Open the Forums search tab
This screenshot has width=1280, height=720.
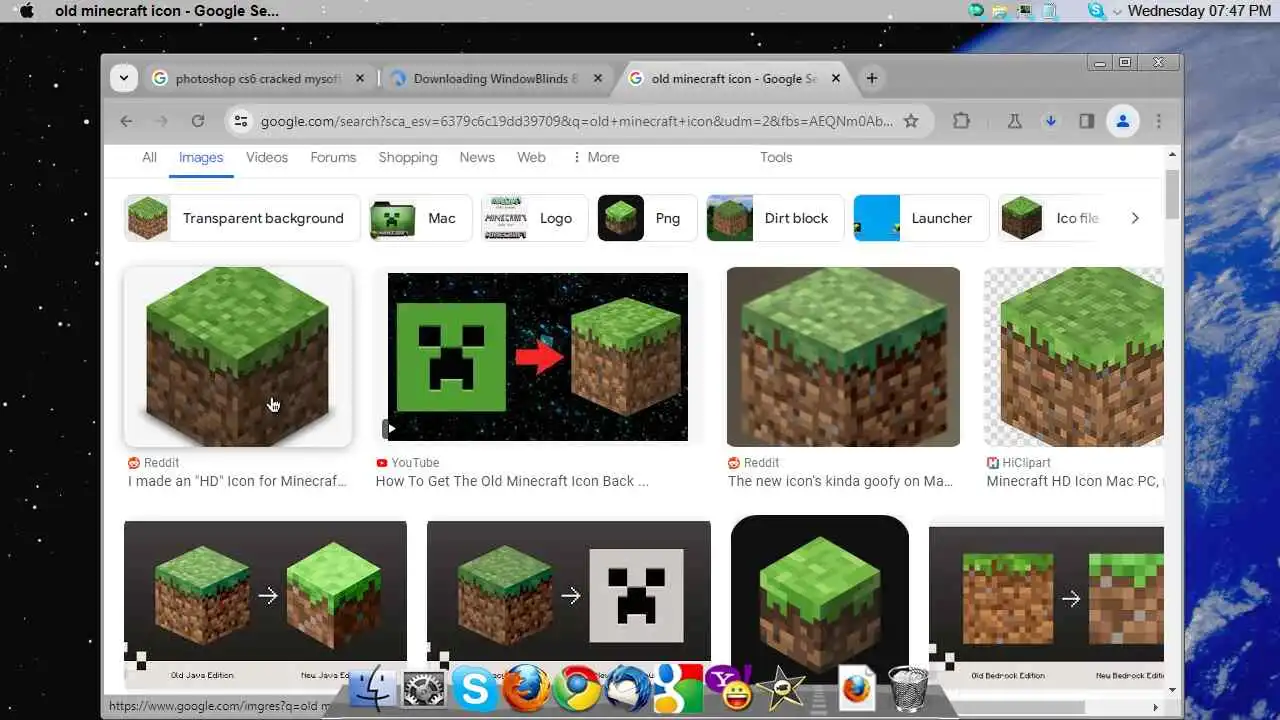pos(333,157)
